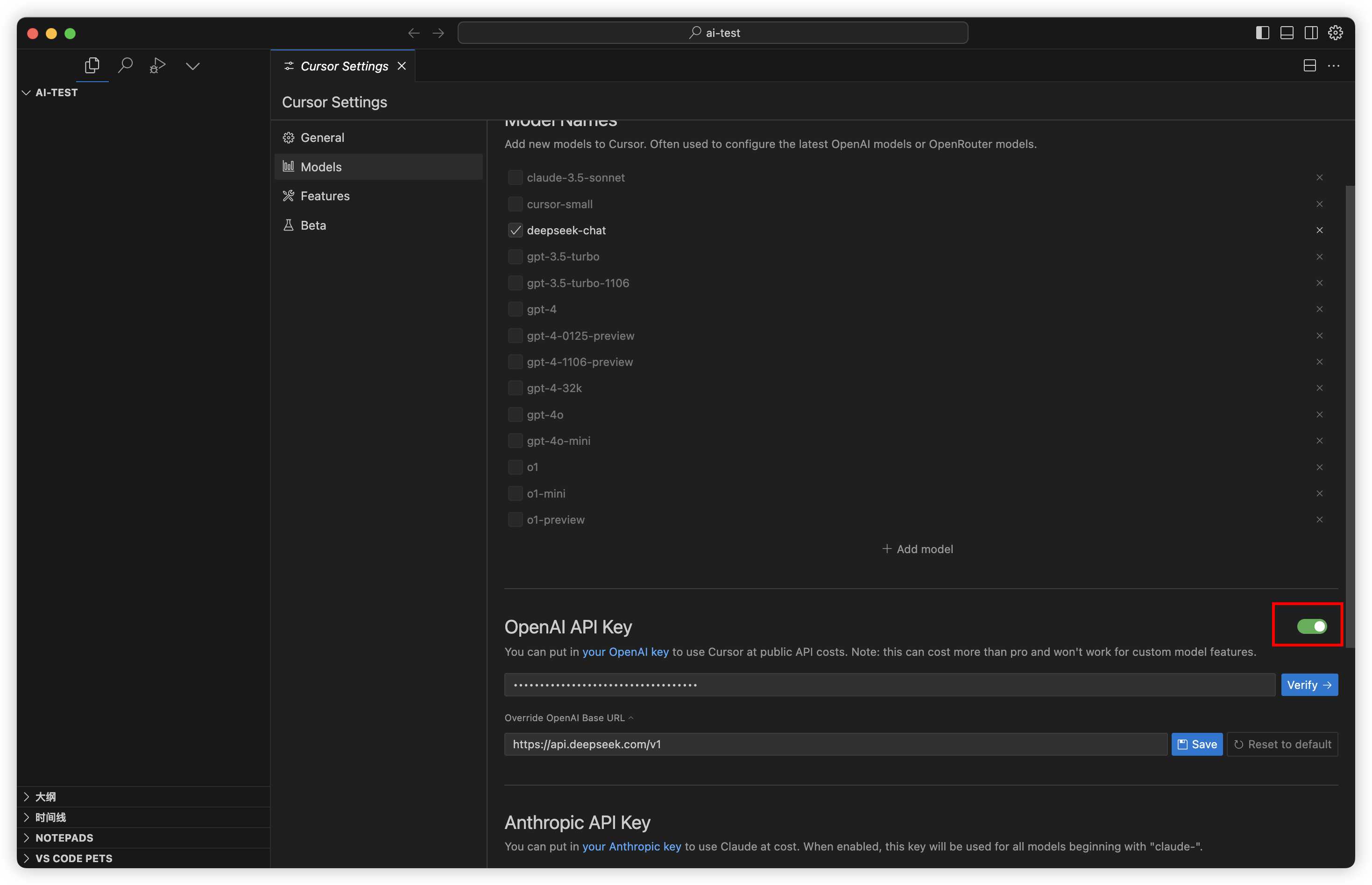1372x885 pixels.
Task: Expand the 时间线 timeline panel
Action: click(143, 818)
